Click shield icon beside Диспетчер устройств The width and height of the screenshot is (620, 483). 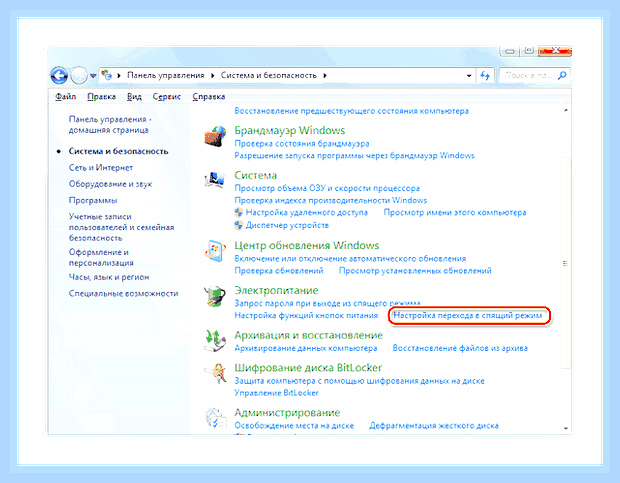(238, 225)
